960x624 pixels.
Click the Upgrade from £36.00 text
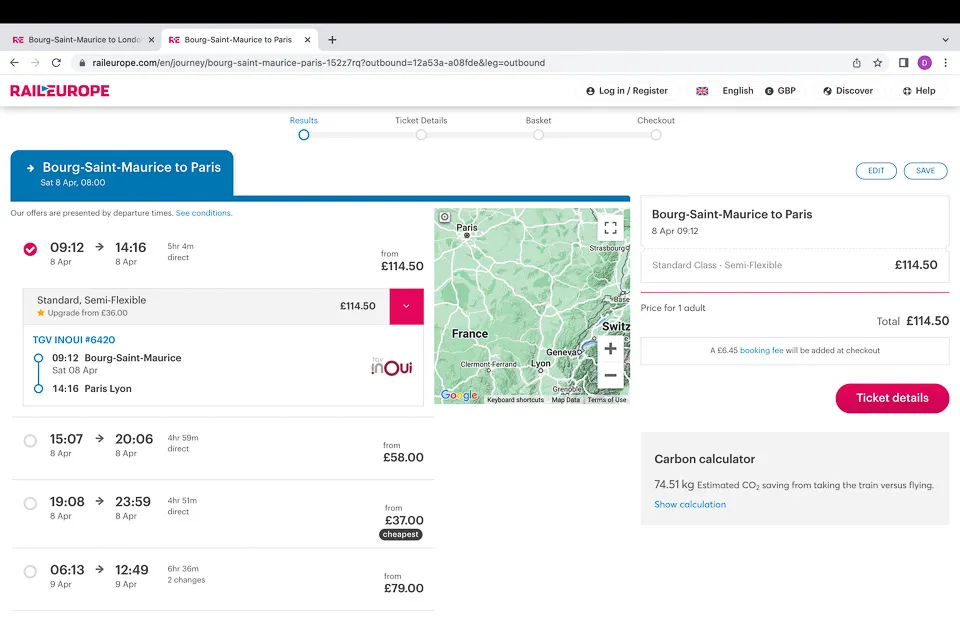click(x=88, y=313)
